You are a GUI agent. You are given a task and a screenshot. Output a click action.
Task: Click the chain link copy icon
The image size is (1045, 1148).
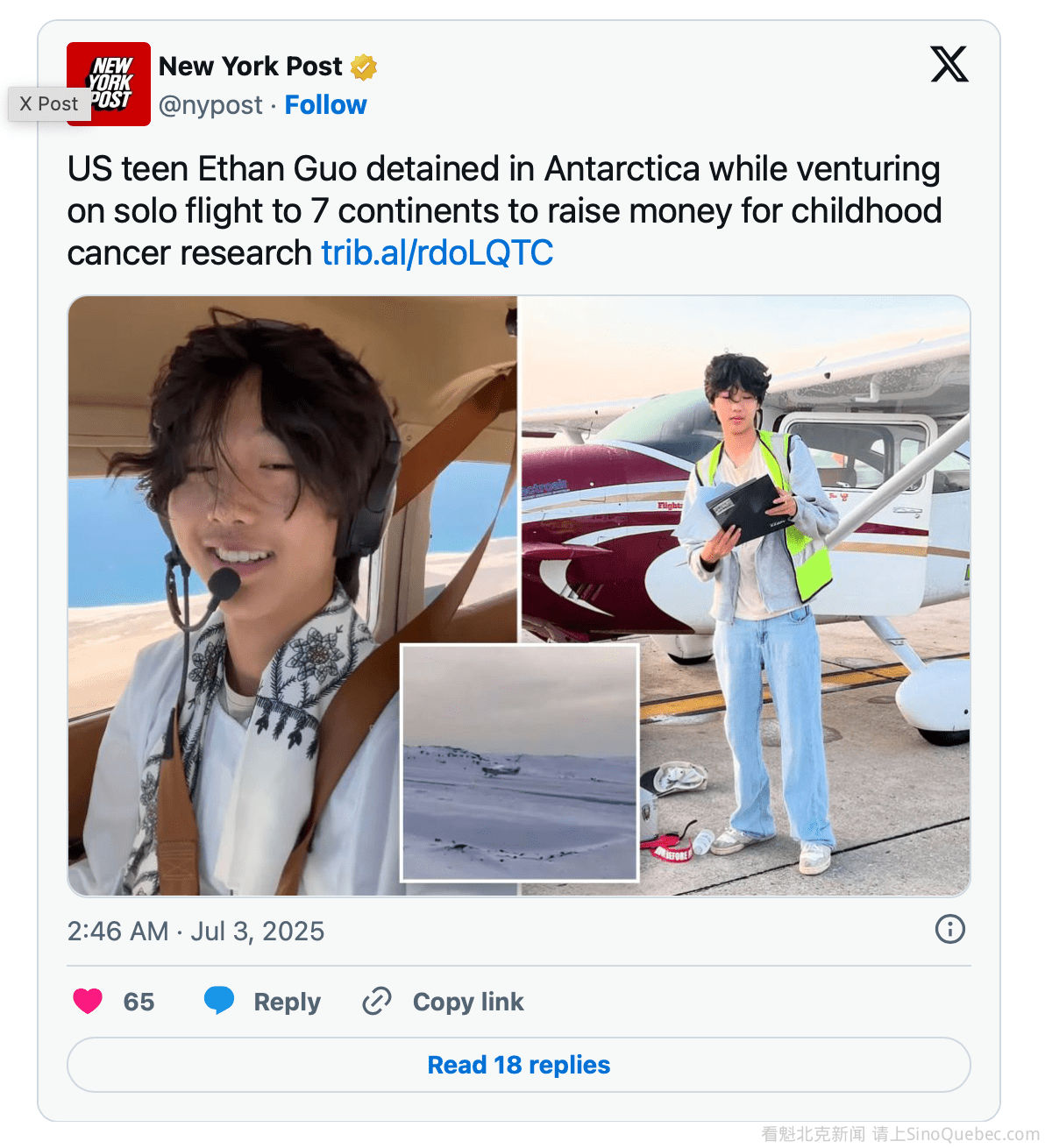coord(377,1001)
